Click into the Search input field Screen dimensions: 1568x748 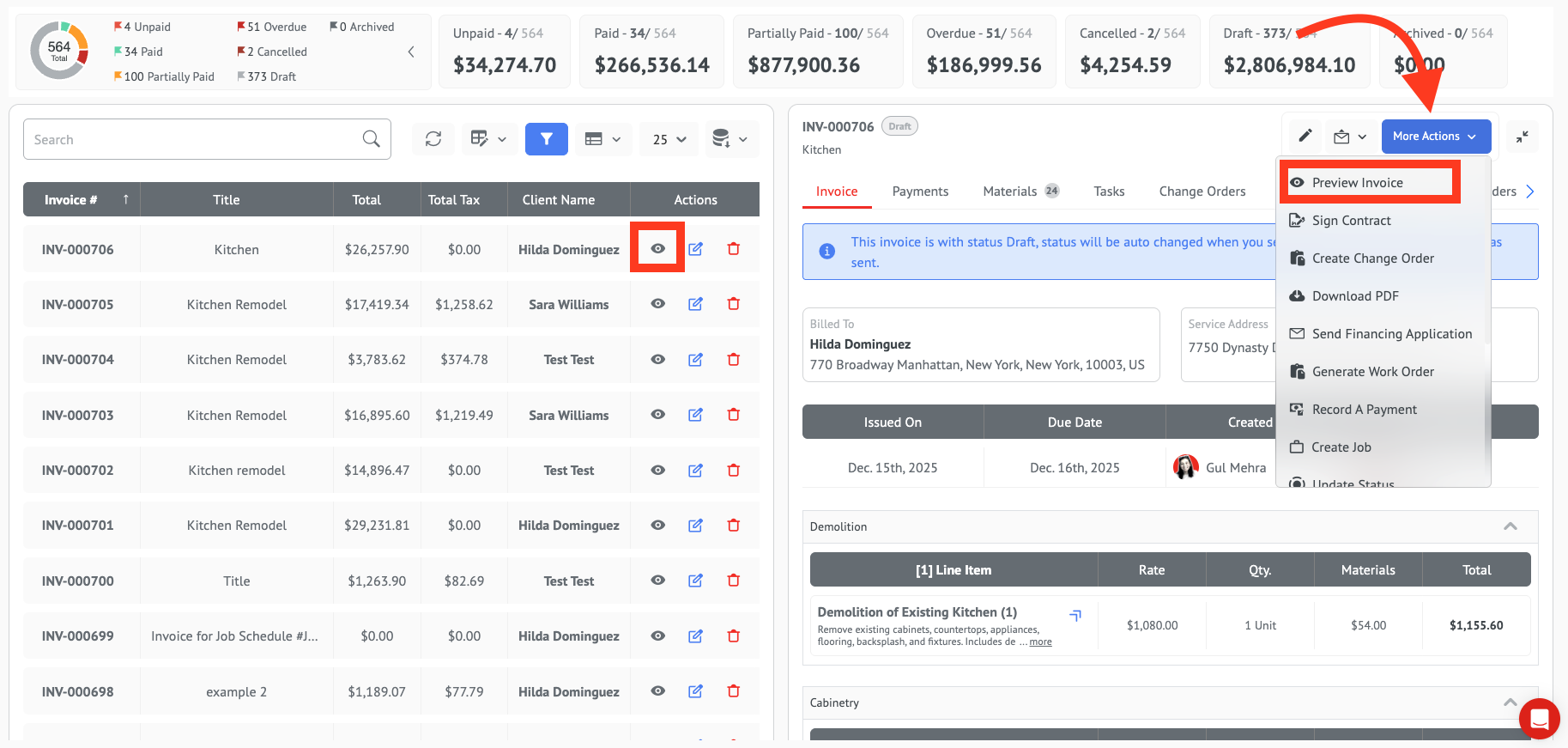pyautogui.click(x=193, y=139)
